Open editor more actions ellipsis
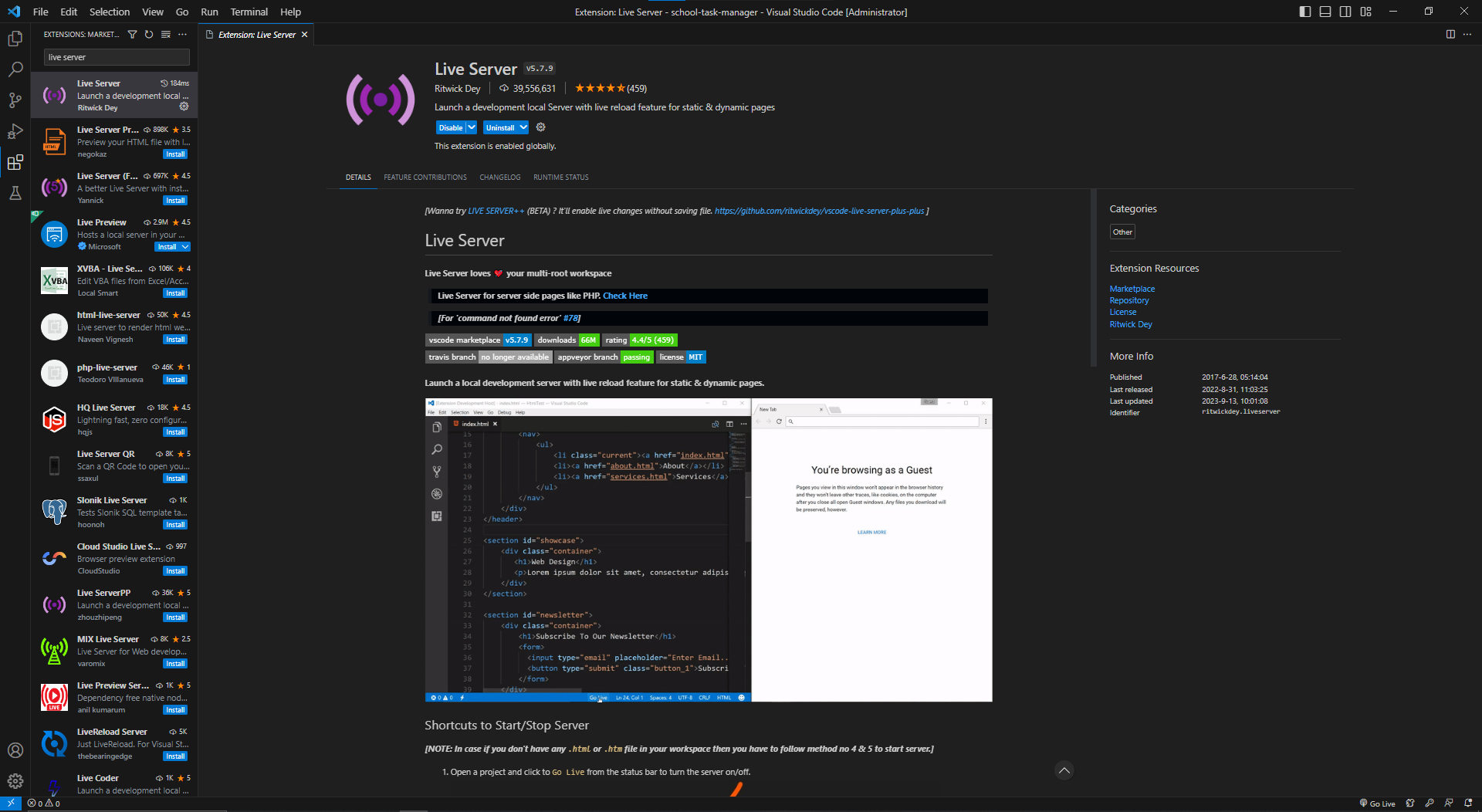 pos(1467,34)
